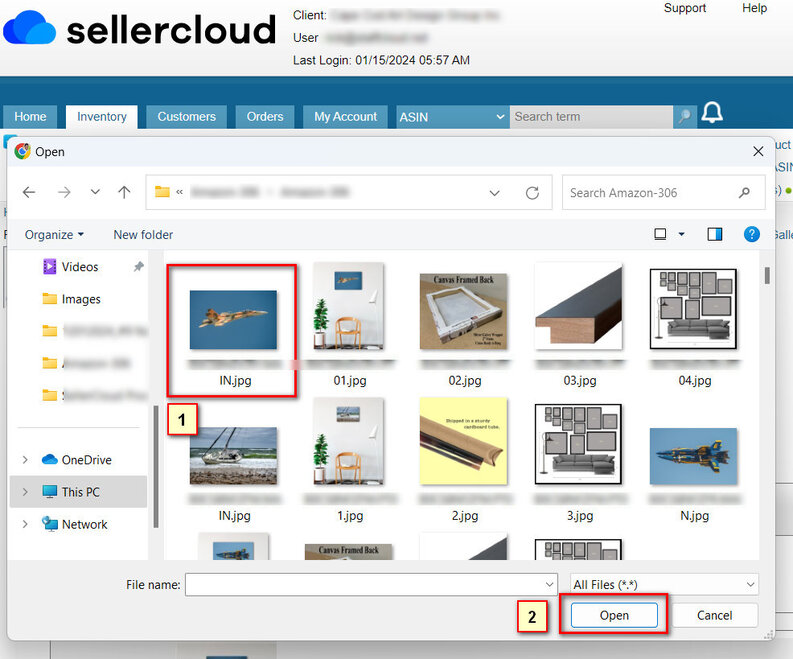Open the blue help question mark
The width and height of the screenshot is (793, 659).
click(752, 234)
